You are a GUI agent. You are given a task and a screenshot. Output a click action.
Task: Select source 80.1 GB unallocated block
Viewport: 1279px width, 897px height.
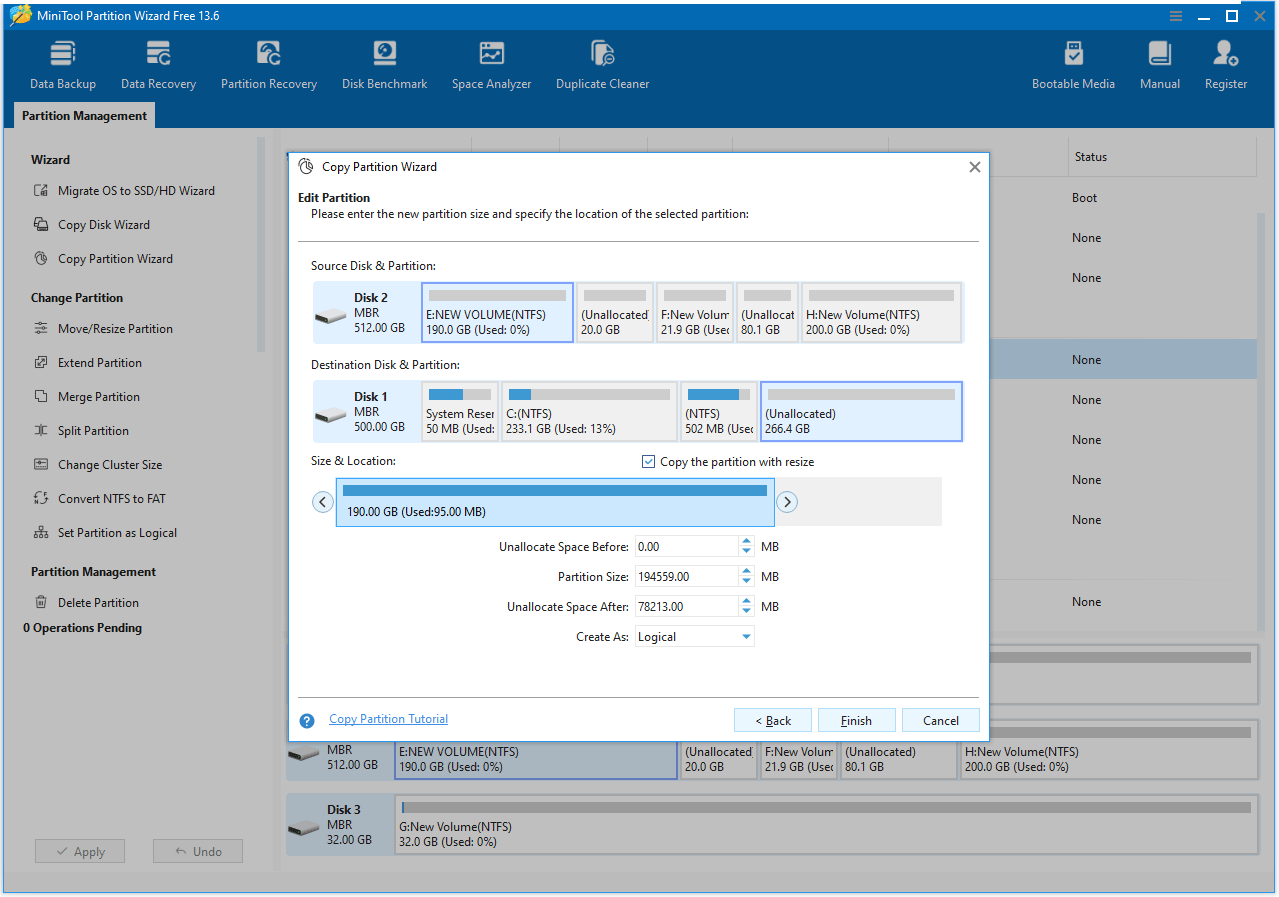coord(768,313)
